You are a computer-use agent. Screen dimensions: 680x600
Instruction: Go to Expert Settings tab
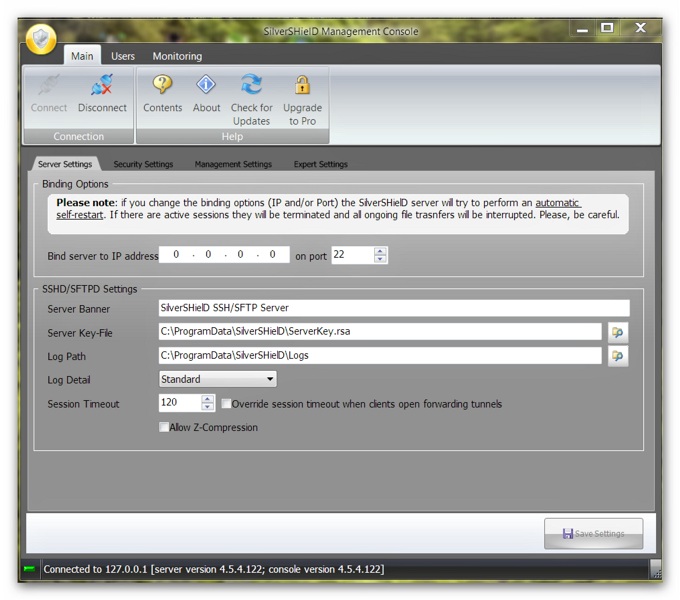tap(320, 164)
